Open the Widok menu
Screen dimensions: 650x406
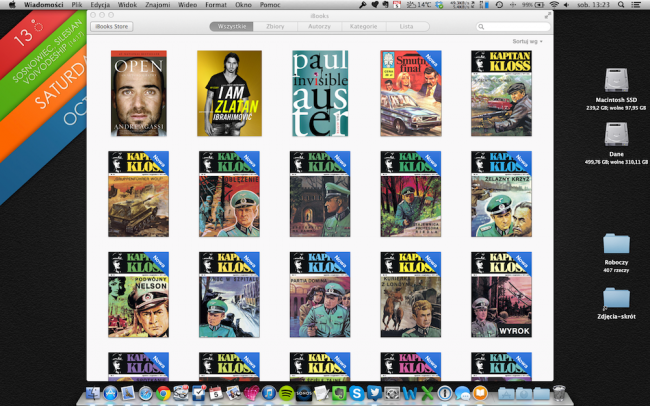coord(127,5)
